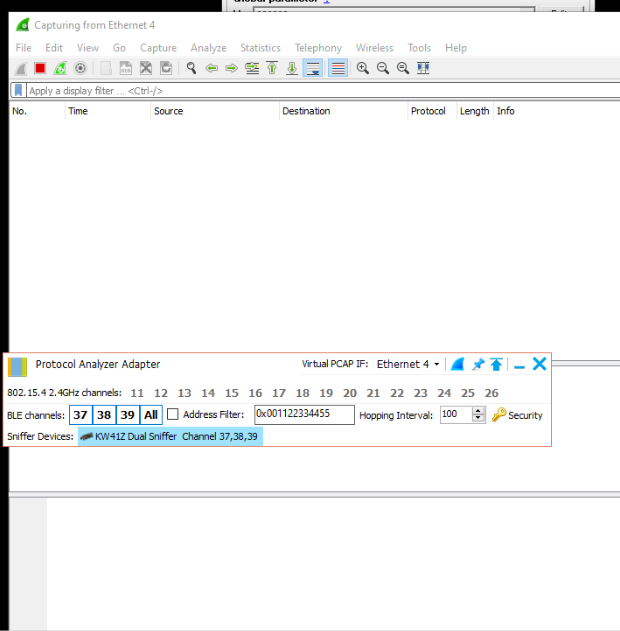Jump to the first packet icon

click(x=272, y=68)
